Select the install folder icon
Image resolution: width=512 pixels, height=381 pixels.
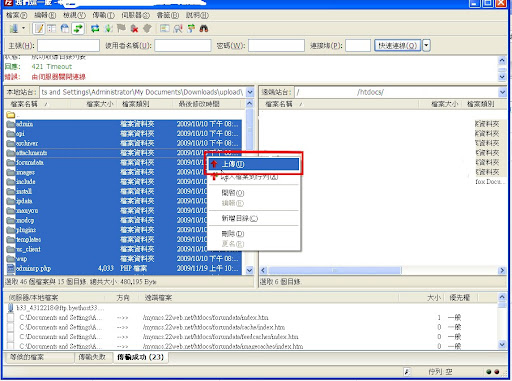11,191
